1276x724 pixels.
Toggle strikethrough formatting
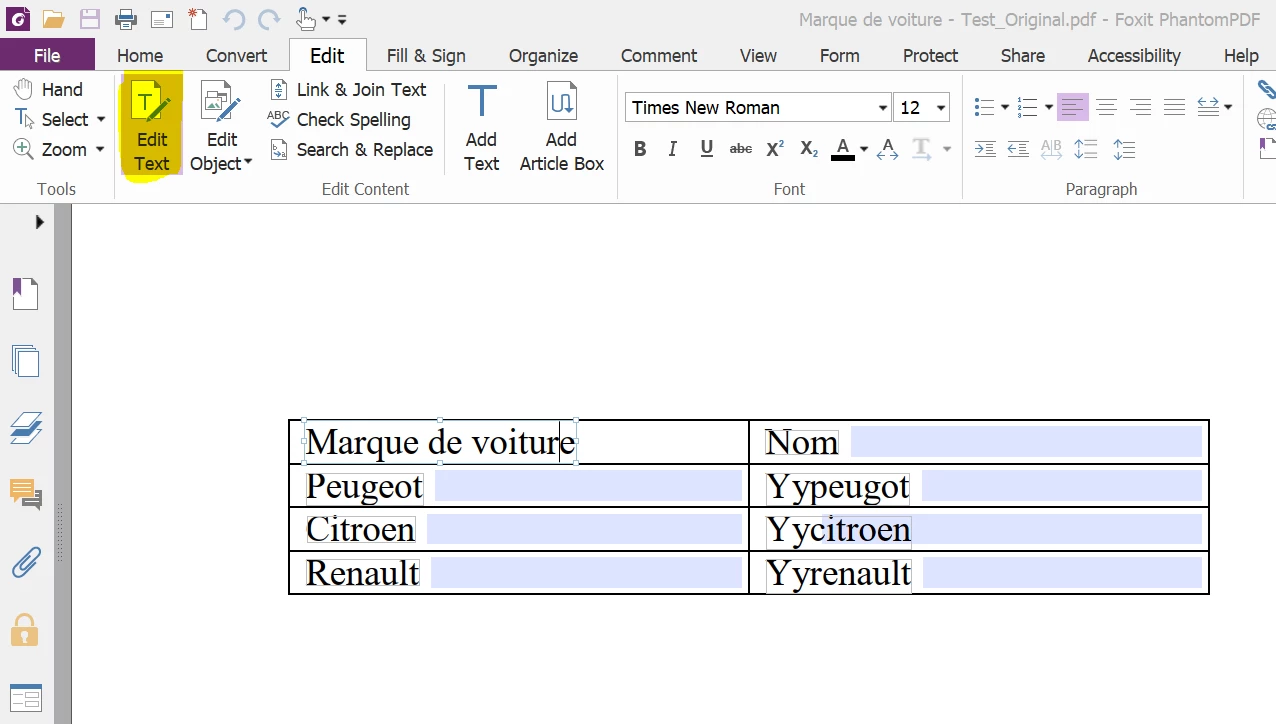(741, 149)
